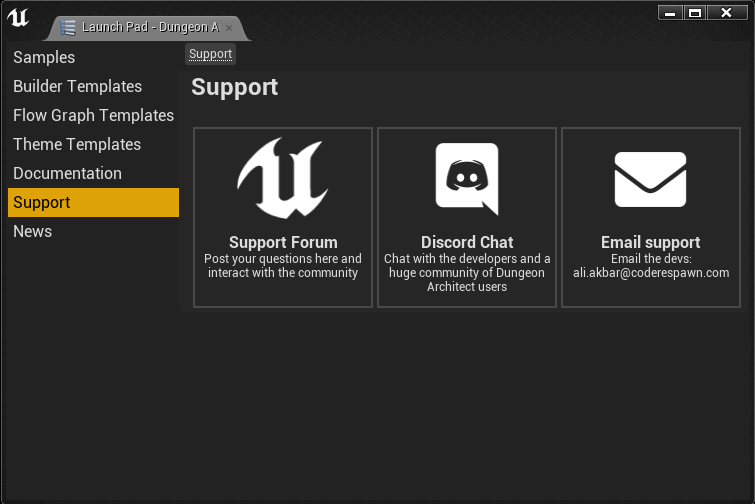
Task: Click the Unreal Engine logo in title bar
Action: coord(18,18)
